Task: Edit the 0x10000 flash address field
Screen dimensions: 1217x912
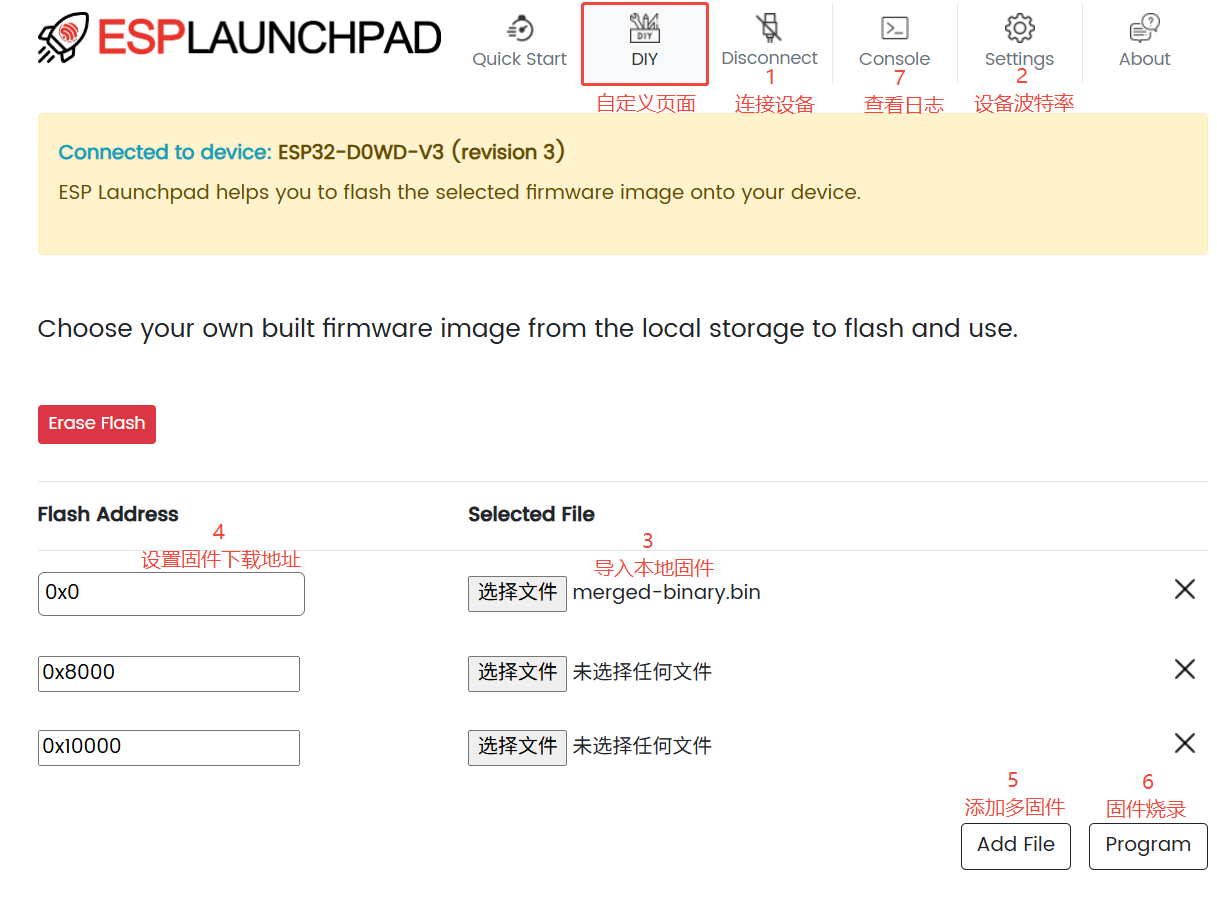Action: [x=169, y=747]
